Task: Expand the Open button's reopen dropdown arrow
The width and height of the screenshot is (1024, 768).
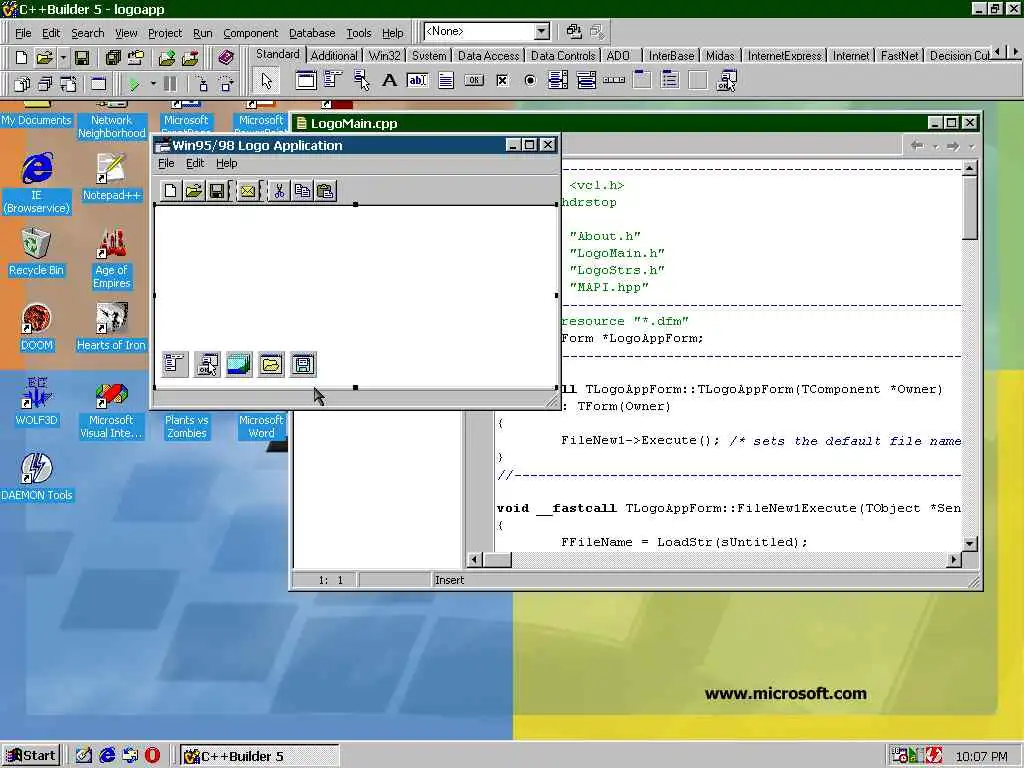Action: [63, 57]
